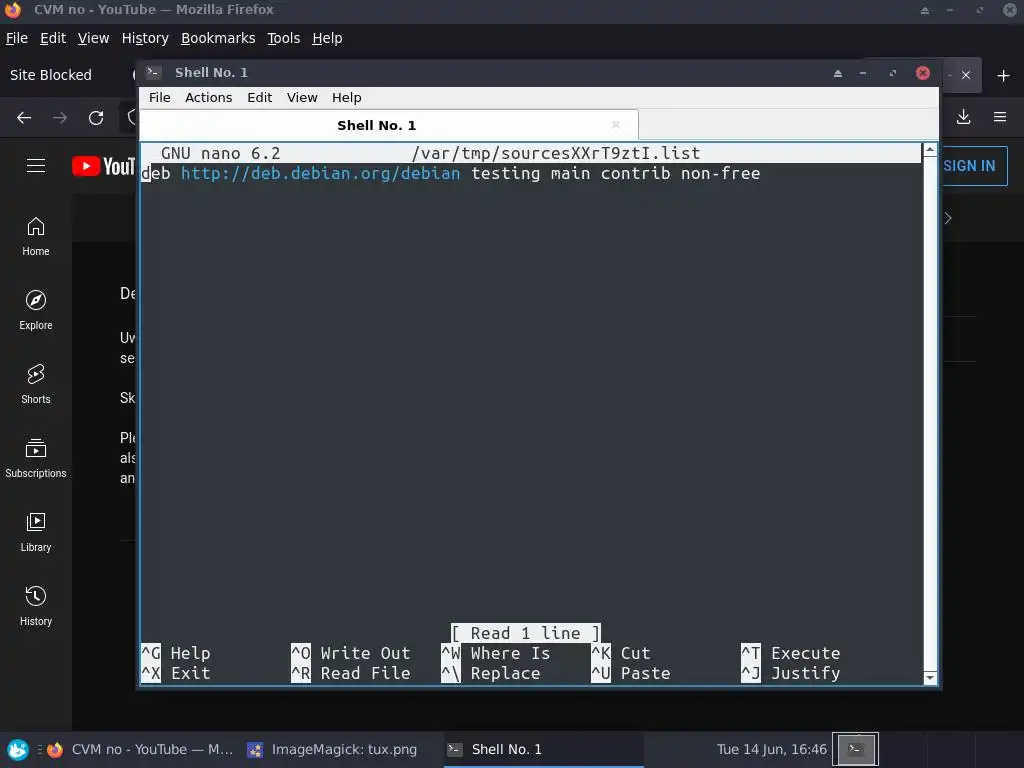Image resolution: width=1024 pixels, height=768 pixels.
Task: Open terminal Help menu
Action: tap(346, 97)
